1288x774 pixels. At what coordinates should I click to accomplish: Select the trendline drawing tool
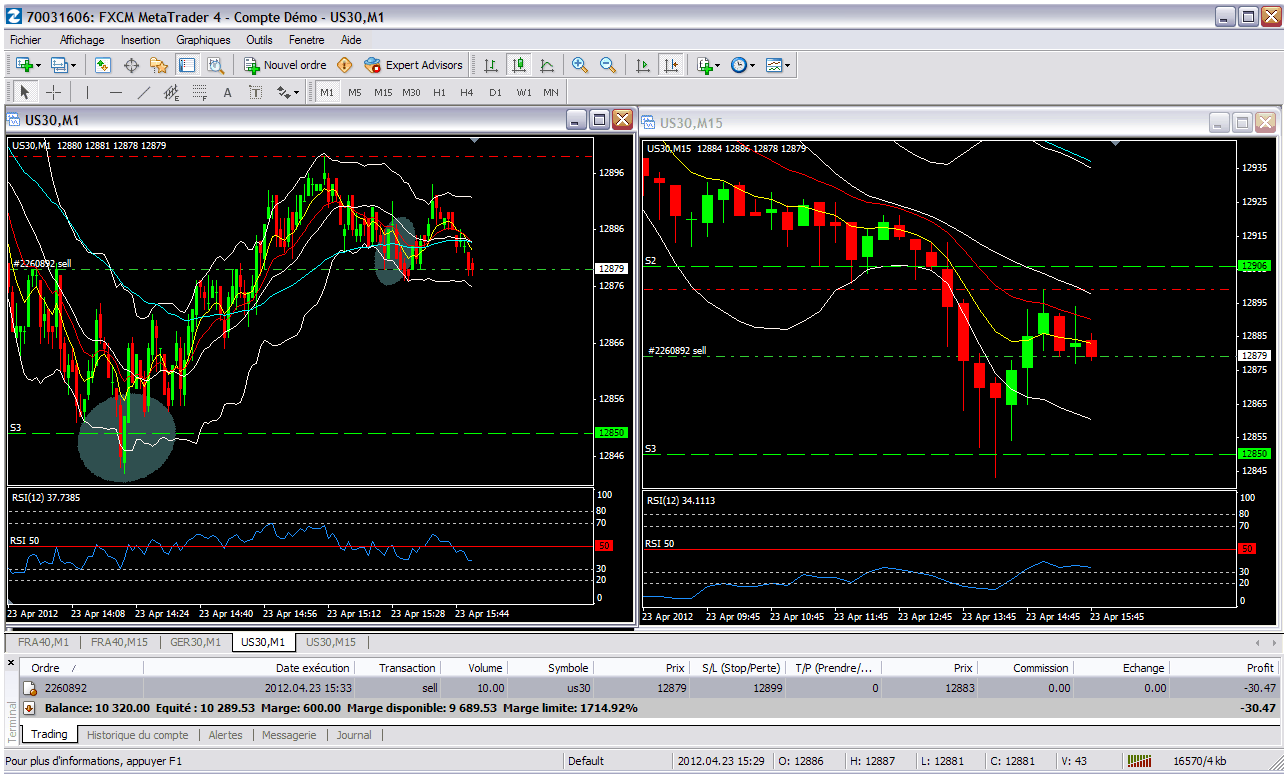143,92
